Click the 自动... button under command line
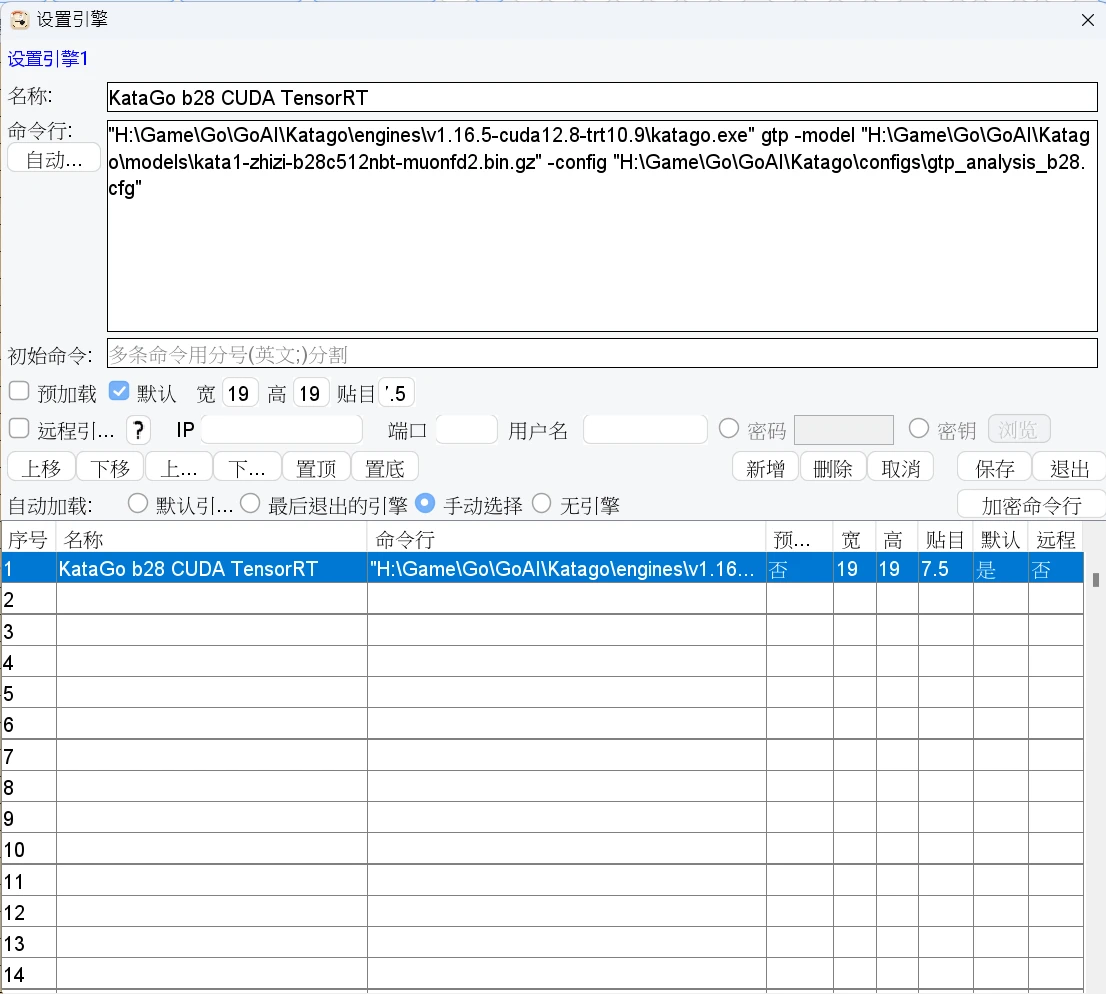 point(54,159)
